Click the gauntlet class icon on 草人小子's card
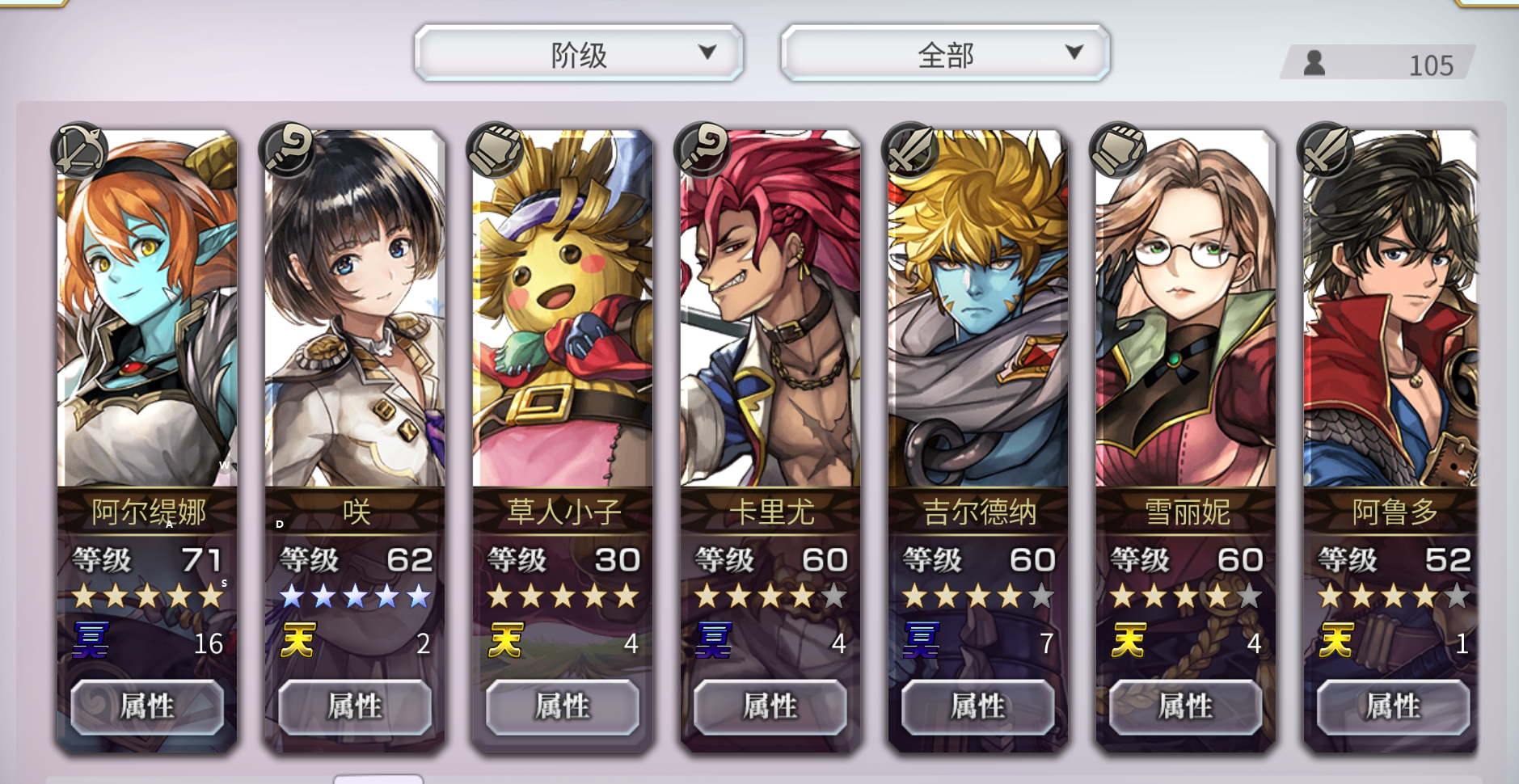 pos(495,150)
